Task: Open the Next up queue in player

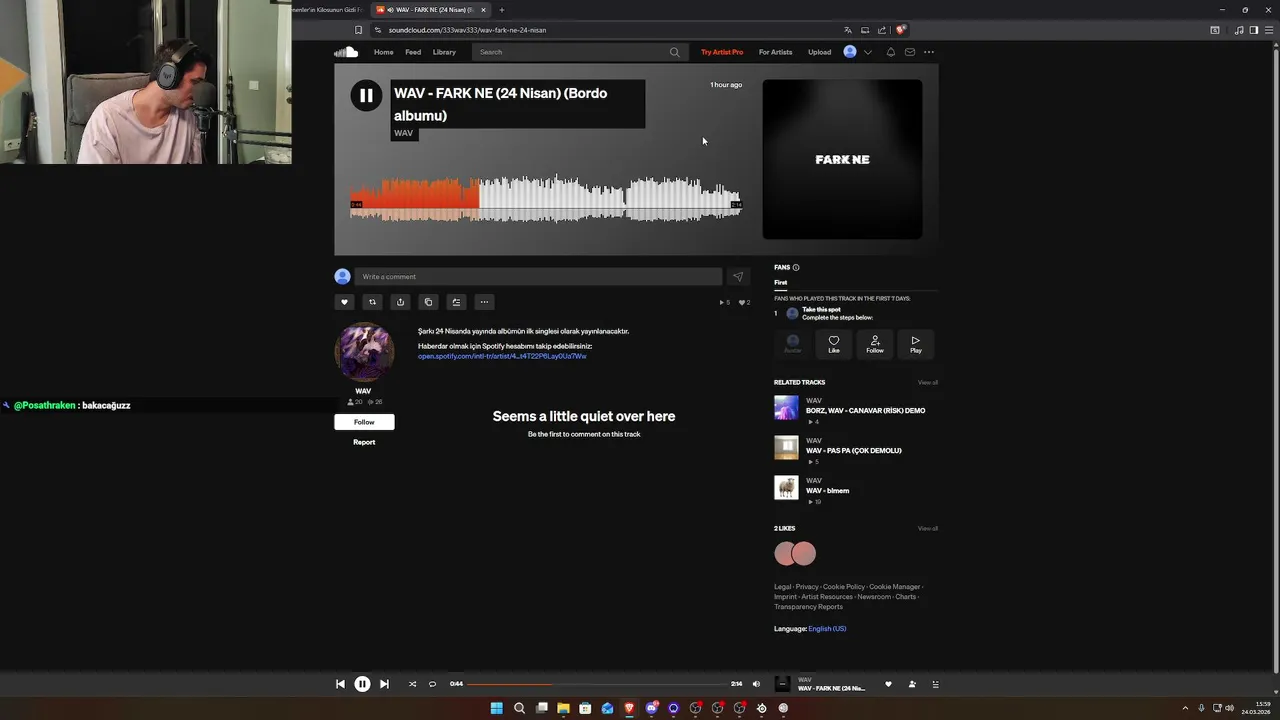Action: pyautogui.click(x=936, y=684)
